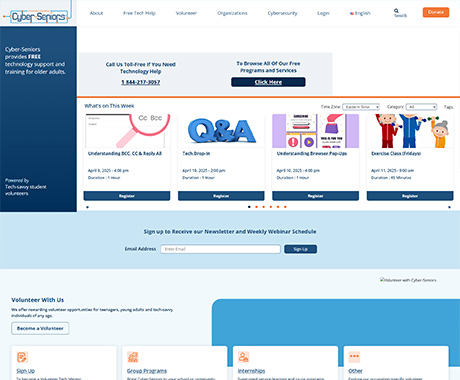
Task: Click the Email Address input field
Action: click(220, 249)
